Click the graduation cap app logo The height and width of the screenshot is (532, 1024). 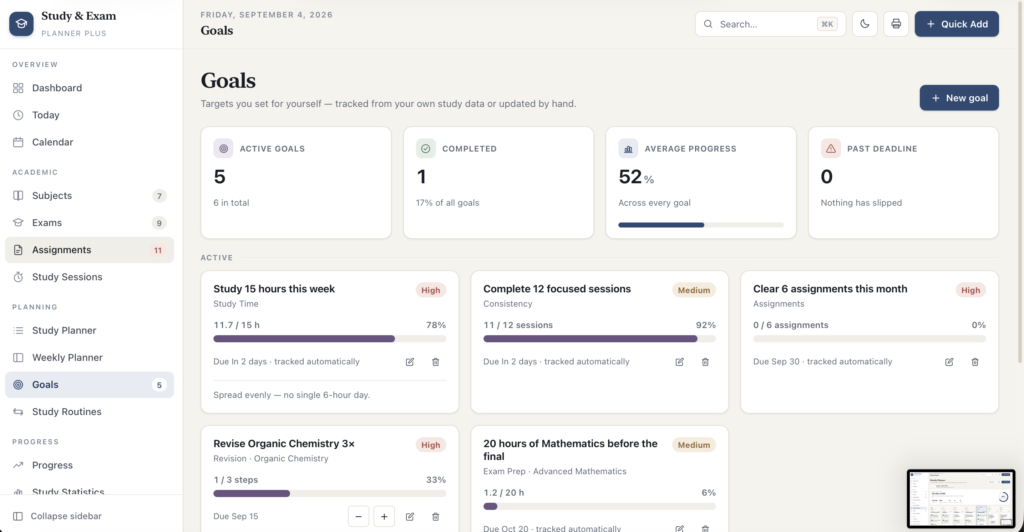tap(21, 23)
